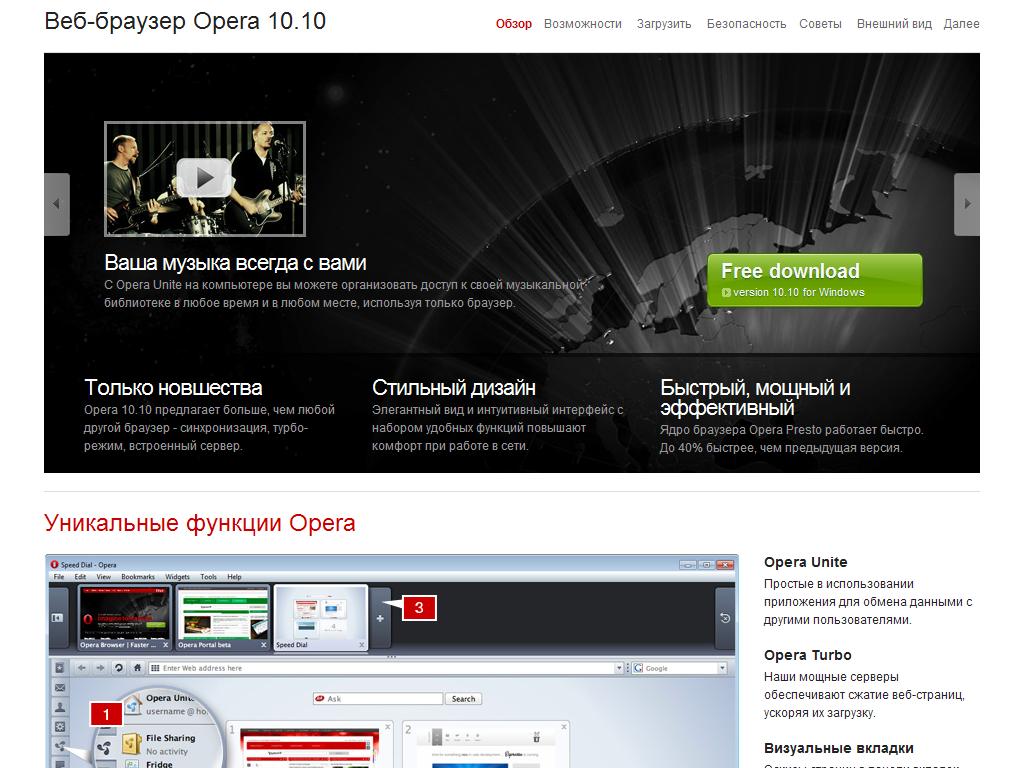
Task: Open the Возможности navigation tab
Action: click(x=582, y=24)
